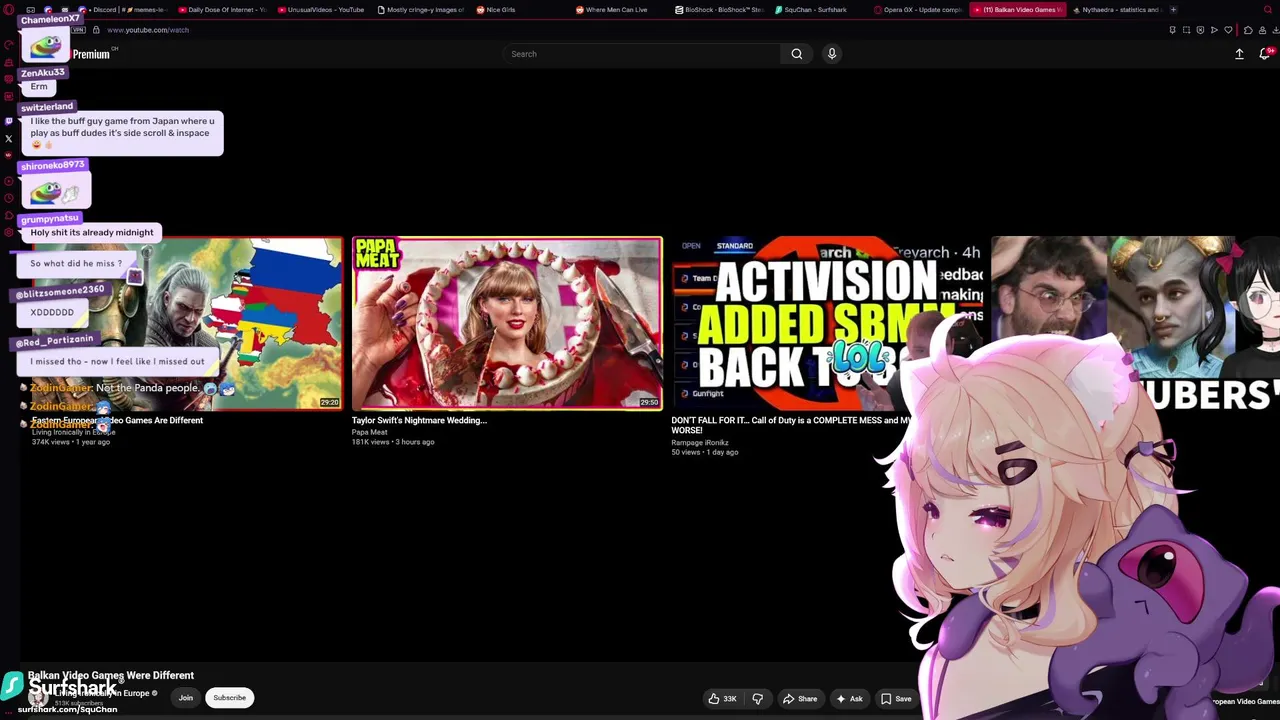This screenshot has width=1280, height=720.
Task: Open the Taylor Swift's Nightmare Wedding thumbnail
Action: (506, 323)
